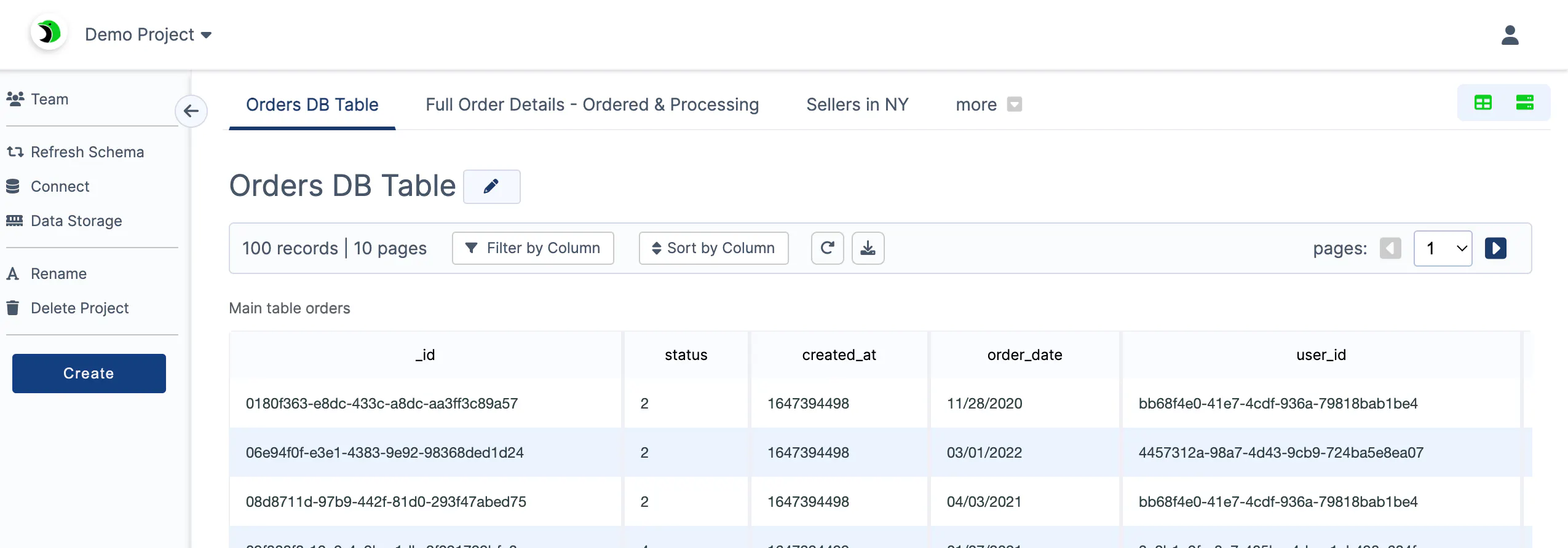
Task: Open Team in the sidebar
Action: (x=38, y=99)
